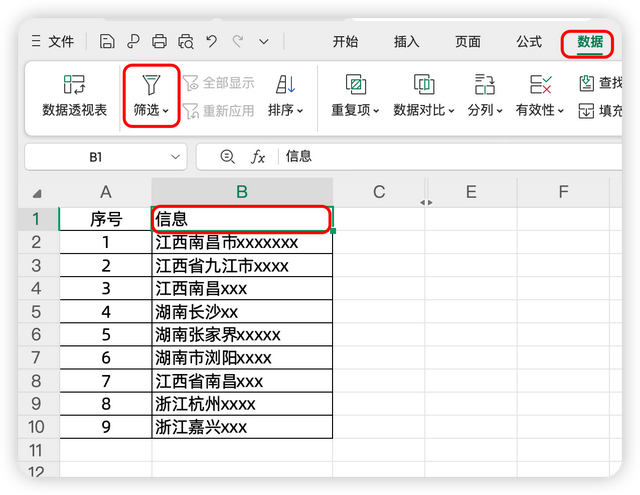The width and height of the screenshot is (640, 495).
Task: Click cell 浙江杭州xxxx
Action: [242, 404]
